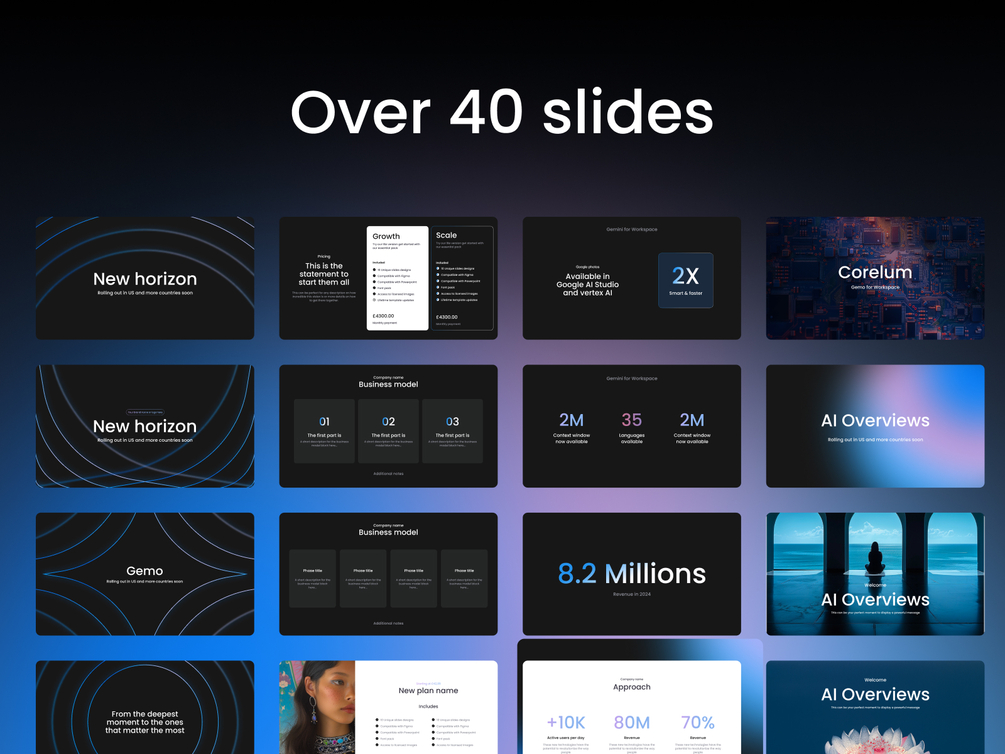
Task: Open the New horizon slide with wavy lines
Action: tap(145, 426)
